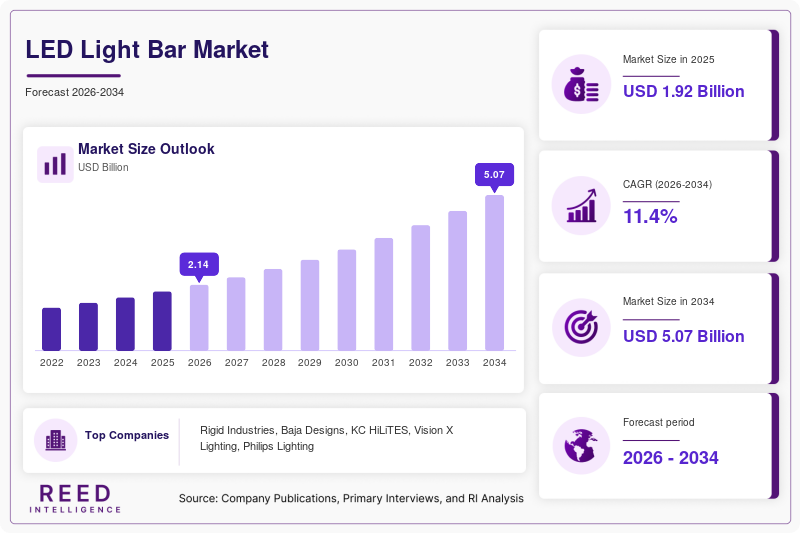Select the 2022 bar in chart
The image size is (800, 533).
pyautogui.click(x=52, y=329)
